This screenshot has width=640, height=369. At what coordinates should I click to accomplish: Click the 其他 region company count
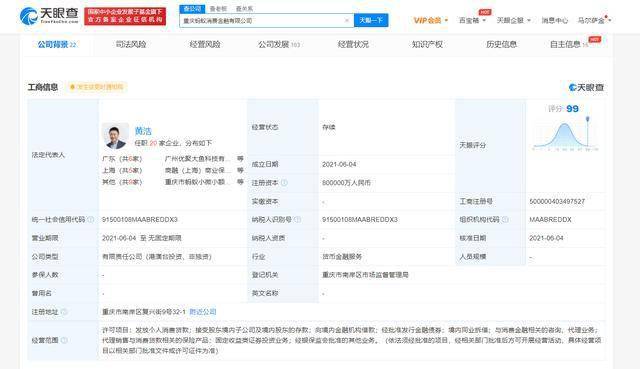pyautogui.click(x=122, y=182)
